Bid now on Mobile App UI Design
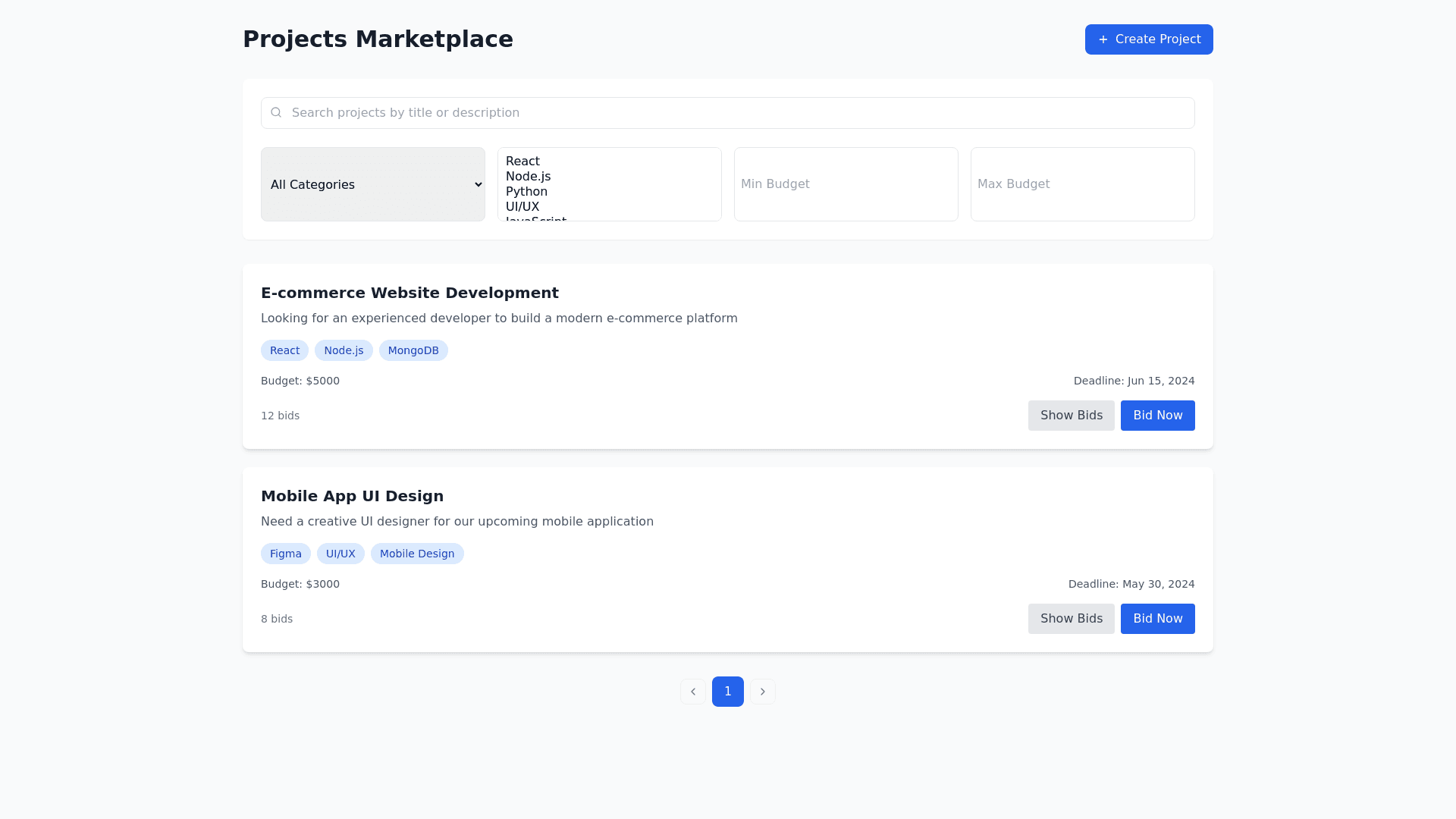The height and width of the screenshot is (819, 1456). pos(1158,619)
